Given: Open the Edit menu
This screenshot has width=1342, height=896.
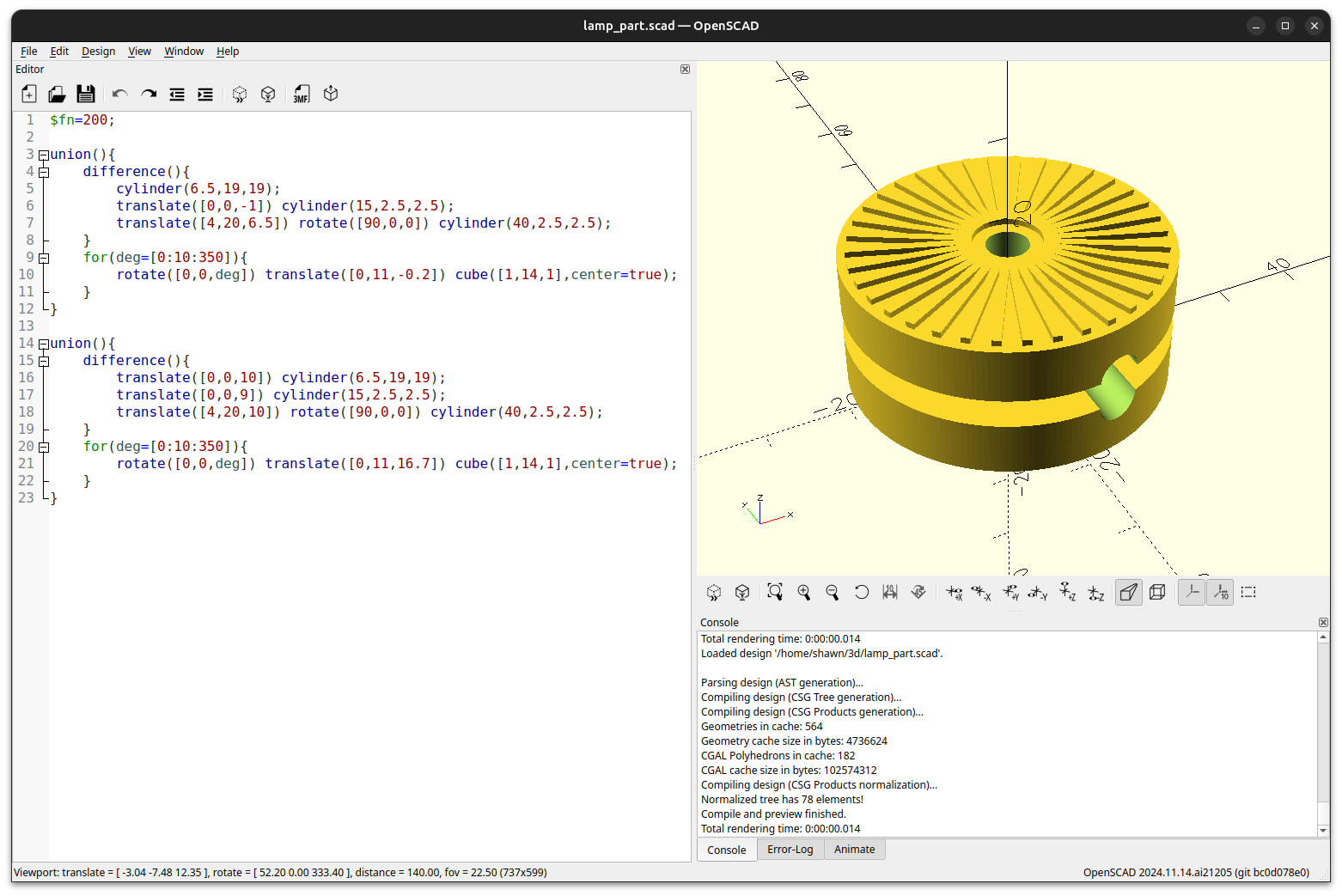Looking at the screenshot, I should click(59, 52).
